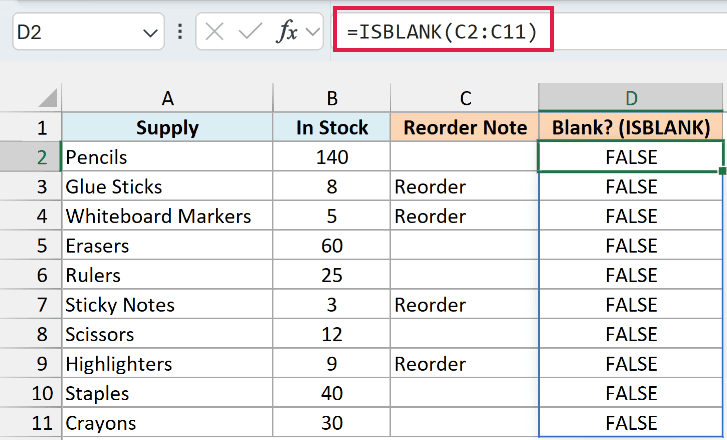The height and width of the screenshot is (440, 727).
Task: Click the Reorder Note header cell
Action: (465, 128)
